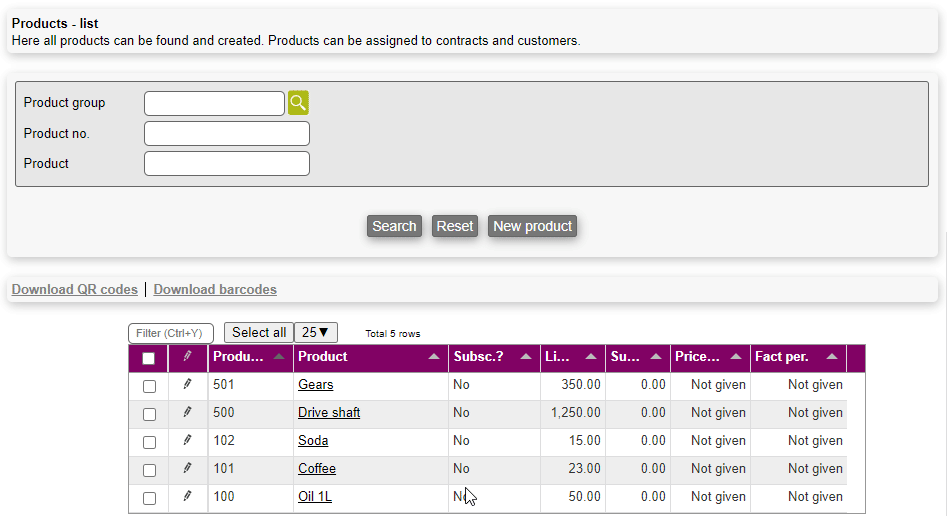Screen dimensions: 947x517
Task: Click the edit pencil in Drive shaft row
Action: coord(187,413)
